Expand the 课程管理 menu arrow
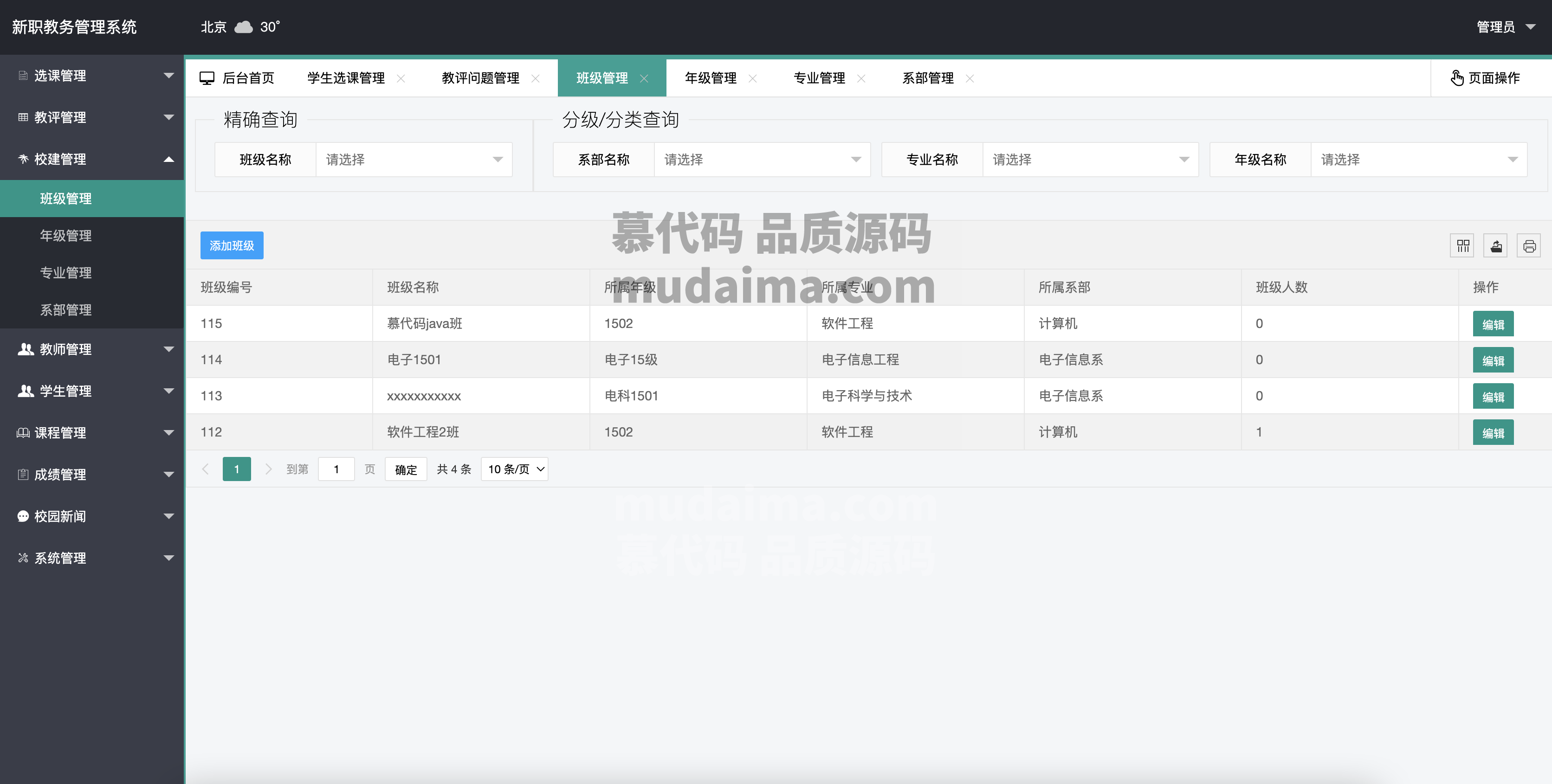Viewport: 1552px width, 784px height. pyautogui.click(x=168, y=432)
